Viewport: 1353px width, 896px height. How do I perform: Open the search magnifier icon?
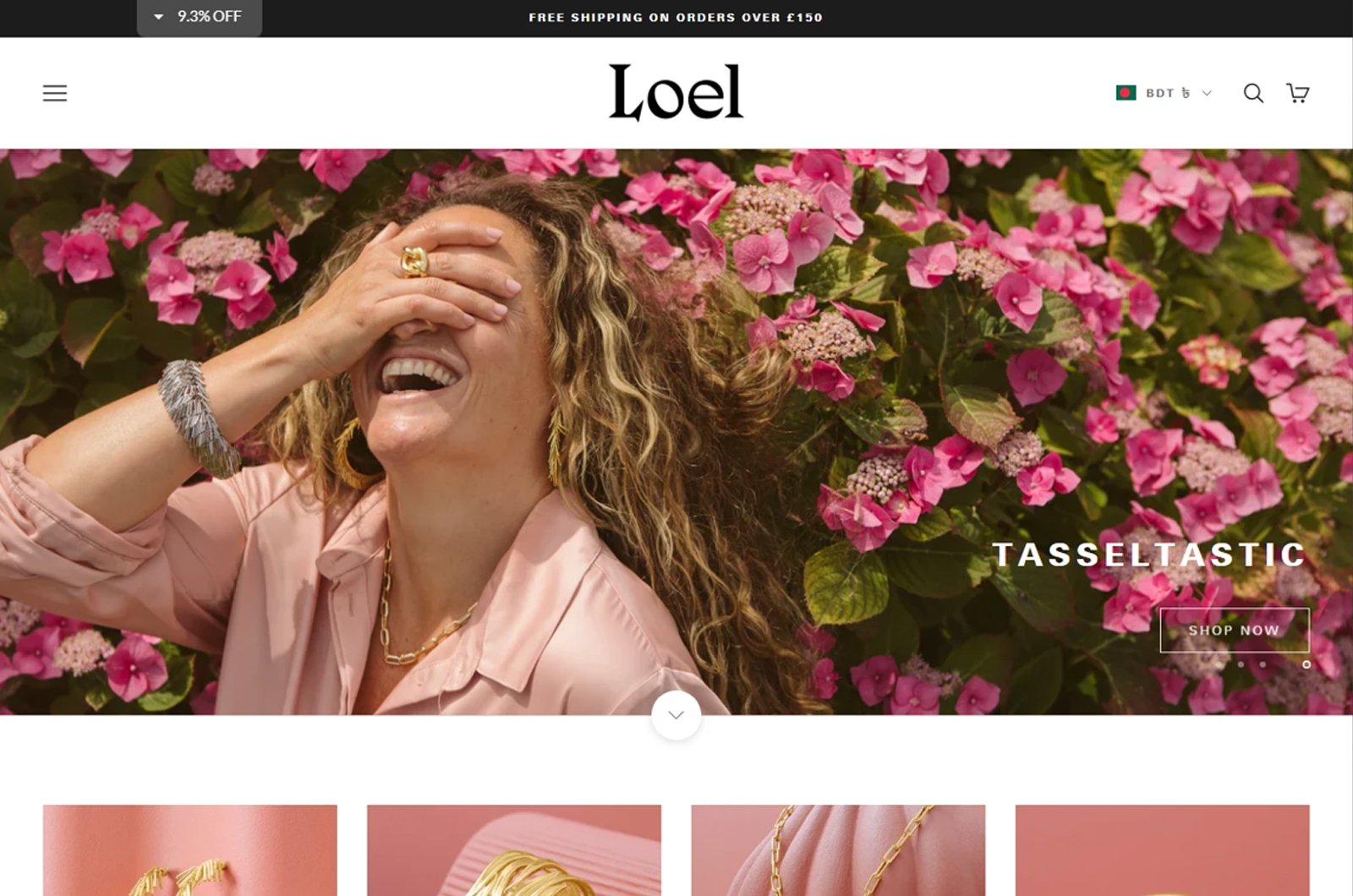pyautogui.click(x=1253, y=93)
